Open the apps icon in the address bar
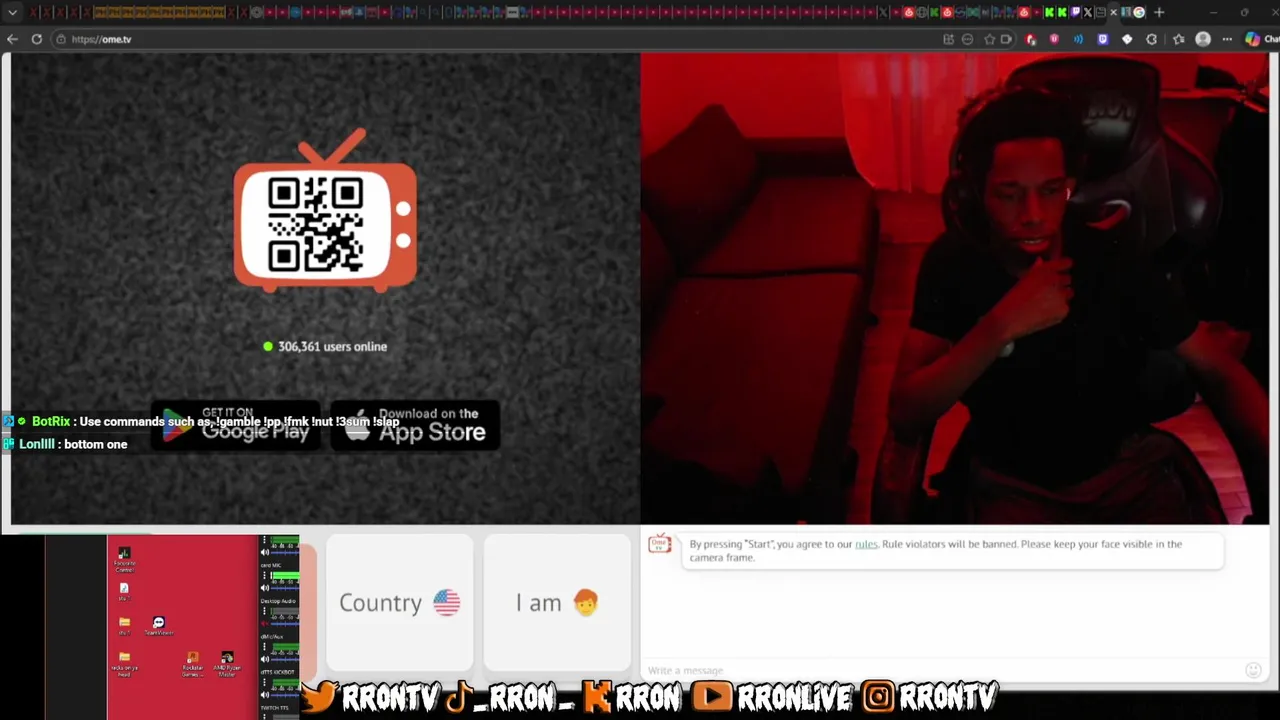 click(948, 39)
